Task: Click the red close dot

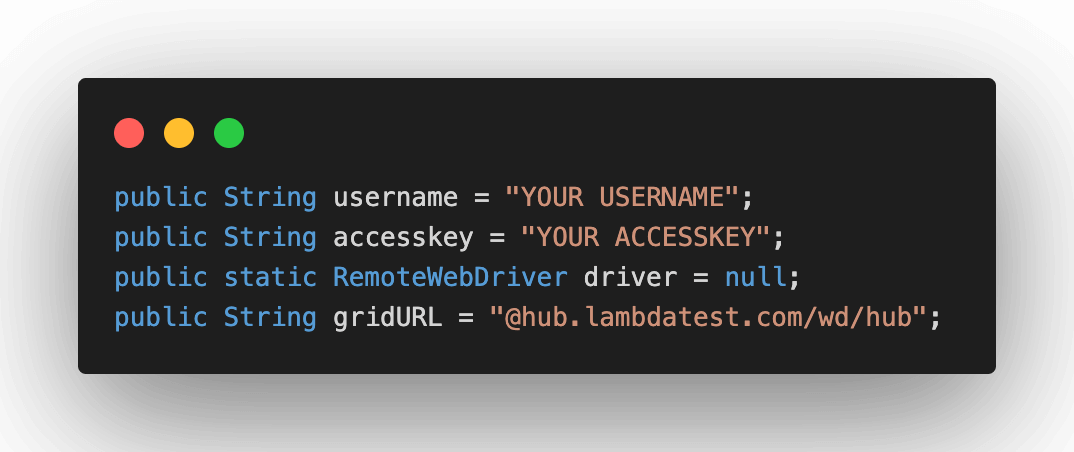Action: point(129,133)
